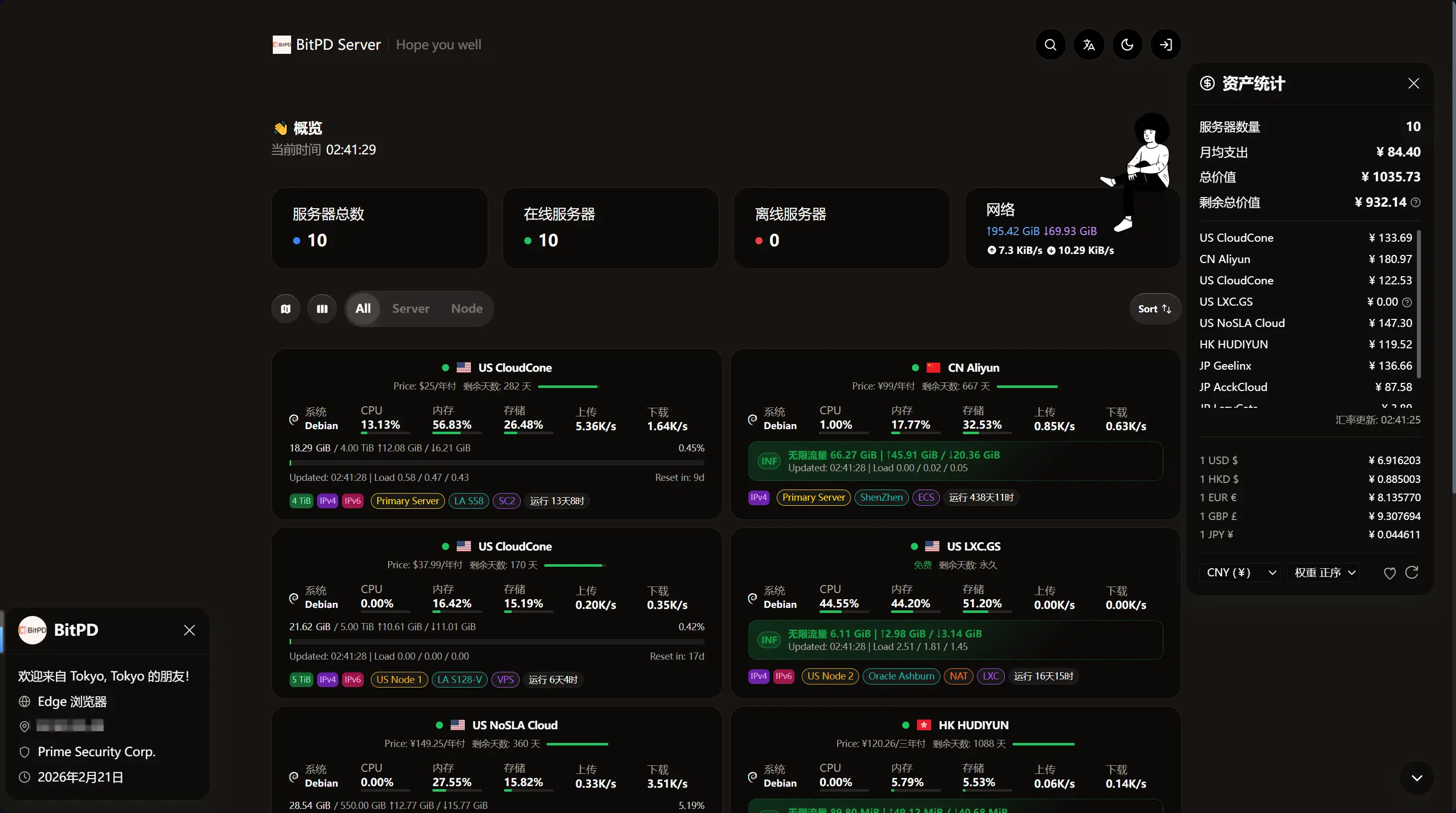Viewport: 1456px width, 813px height.
Task: Open the US NoSLA Cloud server card title
Action: tap(514, 726)
